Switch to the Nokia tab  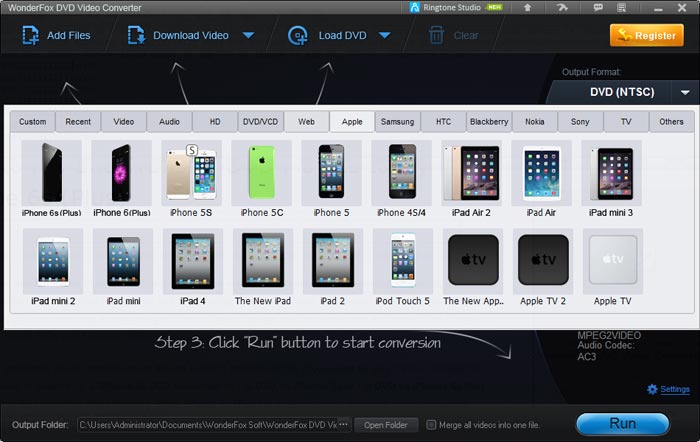(535, 122)
